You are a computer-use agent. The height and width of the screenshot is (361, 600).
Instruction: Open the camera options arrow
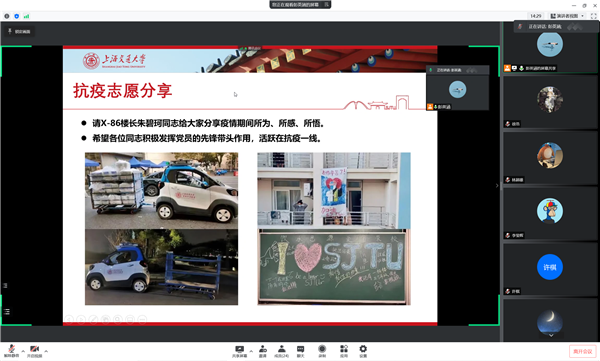coord(46,351)
